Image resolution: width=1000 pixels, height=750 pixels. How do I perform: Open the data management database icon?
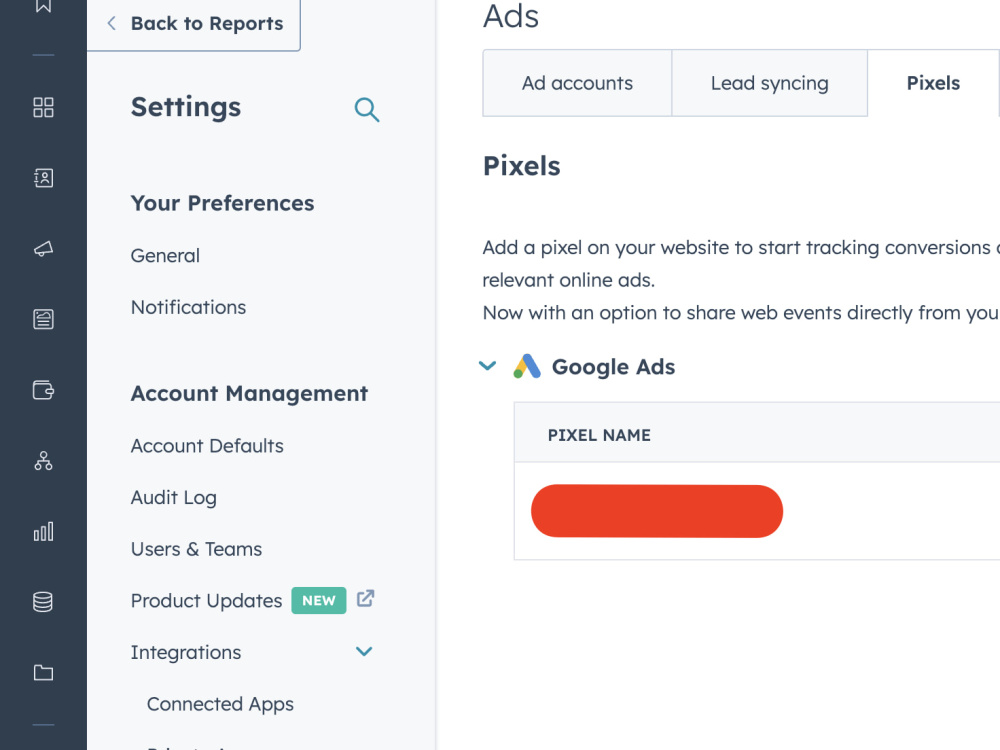[x=43, y=601]
